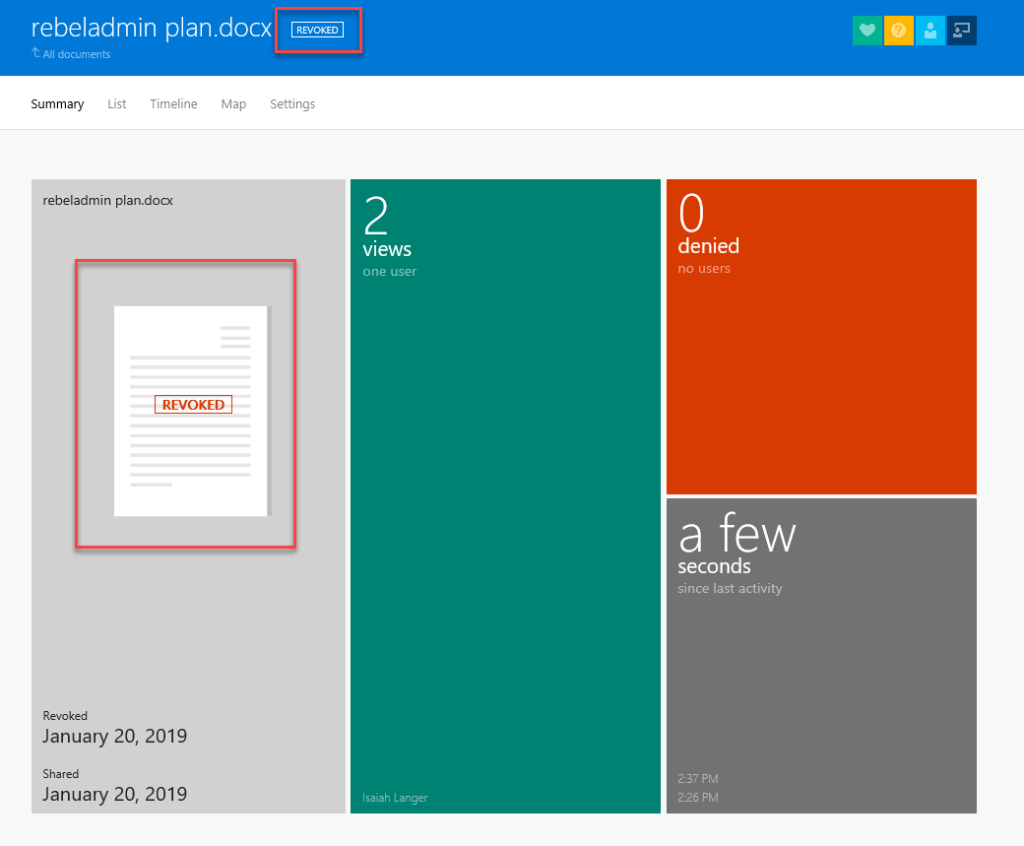
Task: Switch to the List tab
Action: [x=116, y=103]
